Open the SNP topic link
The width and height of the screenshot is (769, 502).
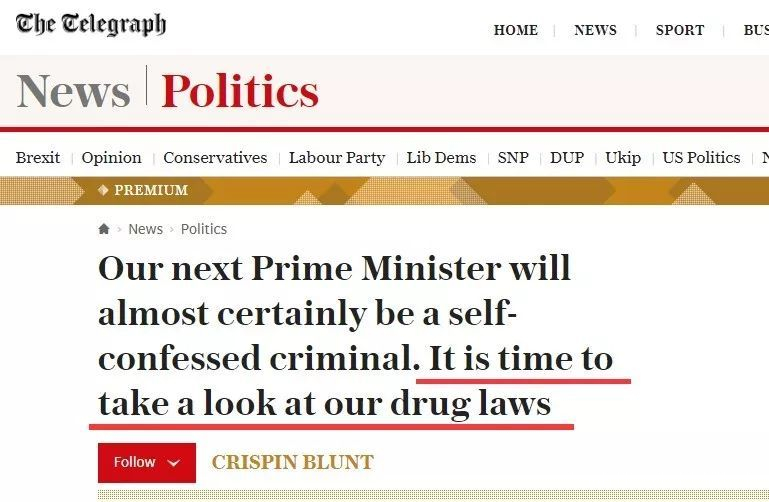513,158
